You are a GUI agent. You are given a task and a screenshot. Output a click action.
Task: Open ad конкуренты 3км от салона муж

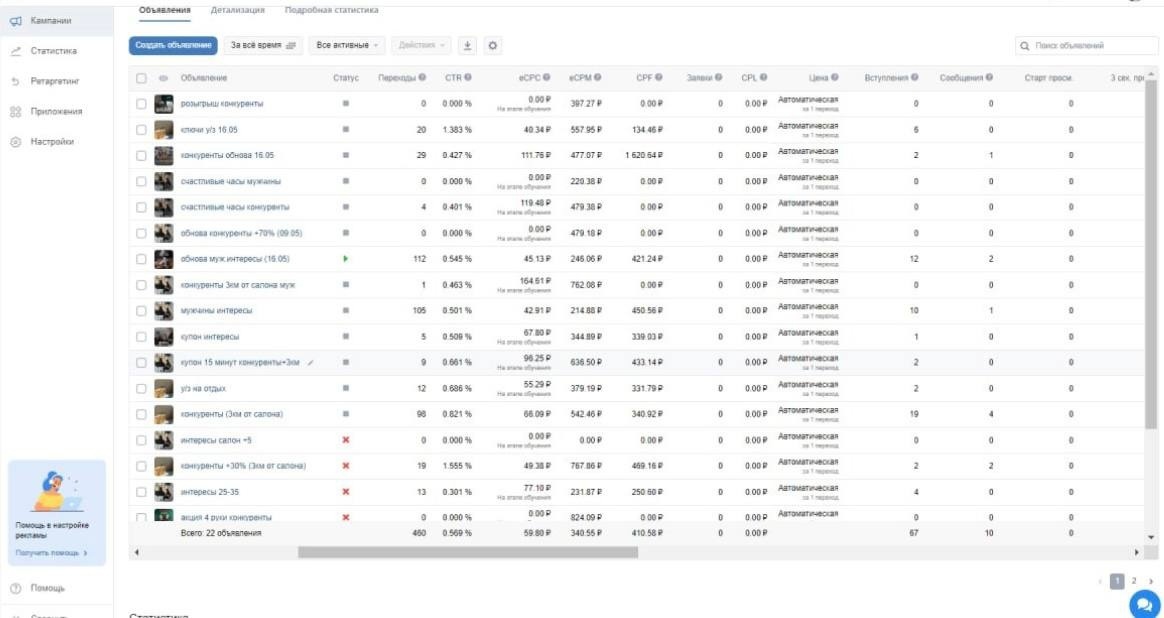238,285
